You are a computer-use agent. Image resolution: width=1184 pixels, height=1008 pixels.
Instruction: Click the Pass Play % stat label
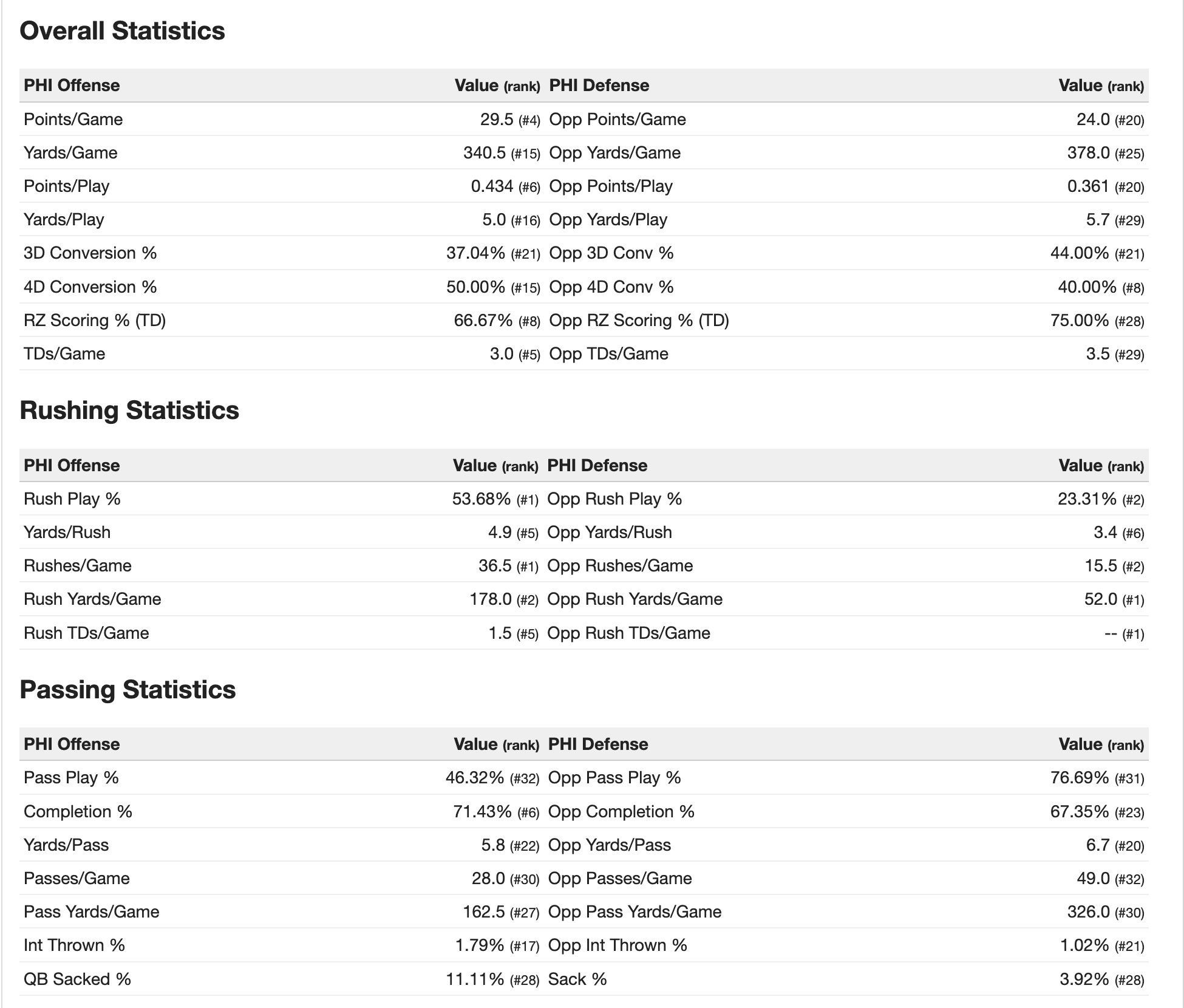click(x=71, y=777)
